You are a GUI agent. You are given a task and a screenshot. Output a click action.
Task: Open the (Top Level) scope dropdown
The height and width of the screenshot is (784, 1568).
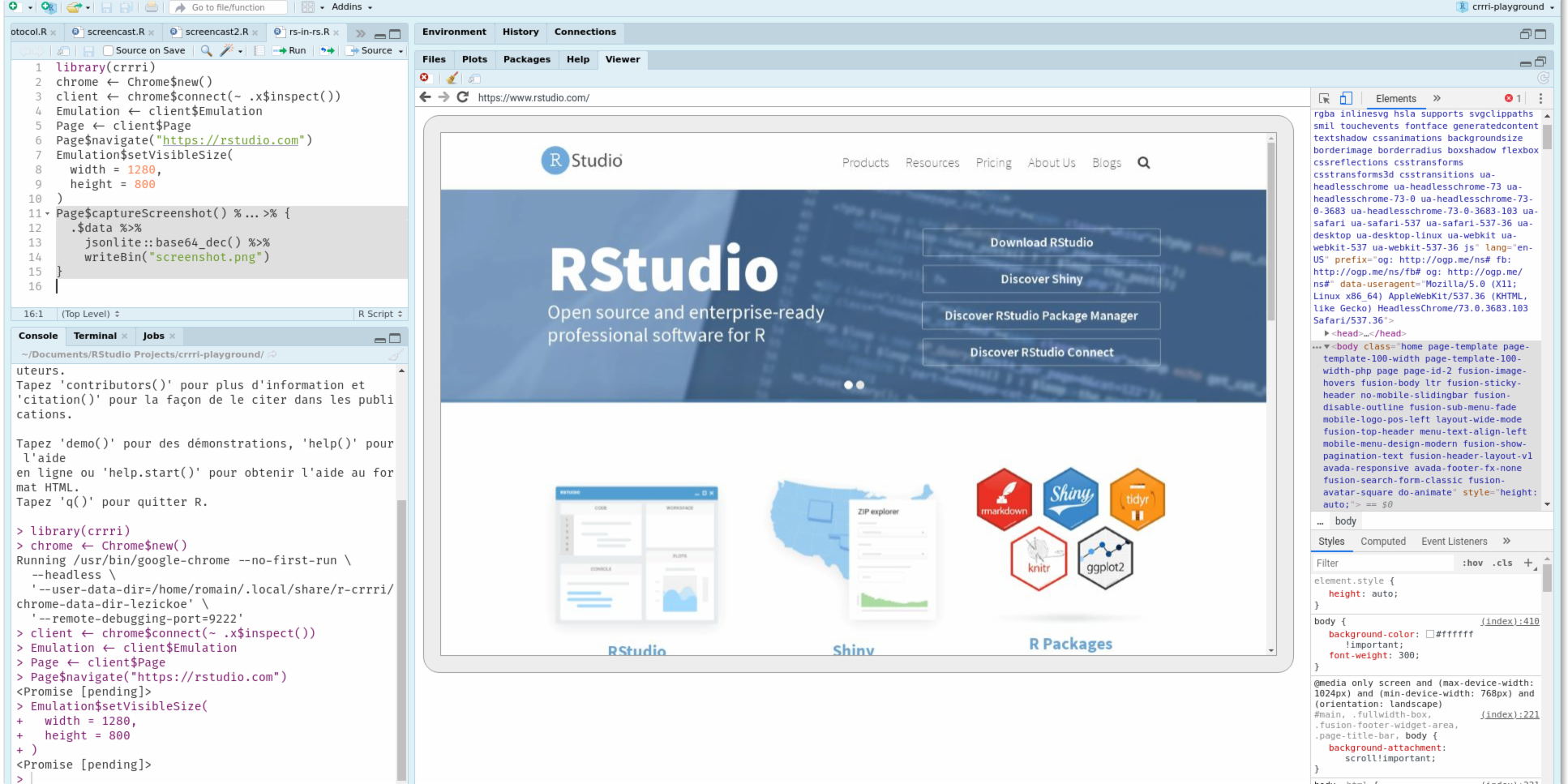pos(91,314)
